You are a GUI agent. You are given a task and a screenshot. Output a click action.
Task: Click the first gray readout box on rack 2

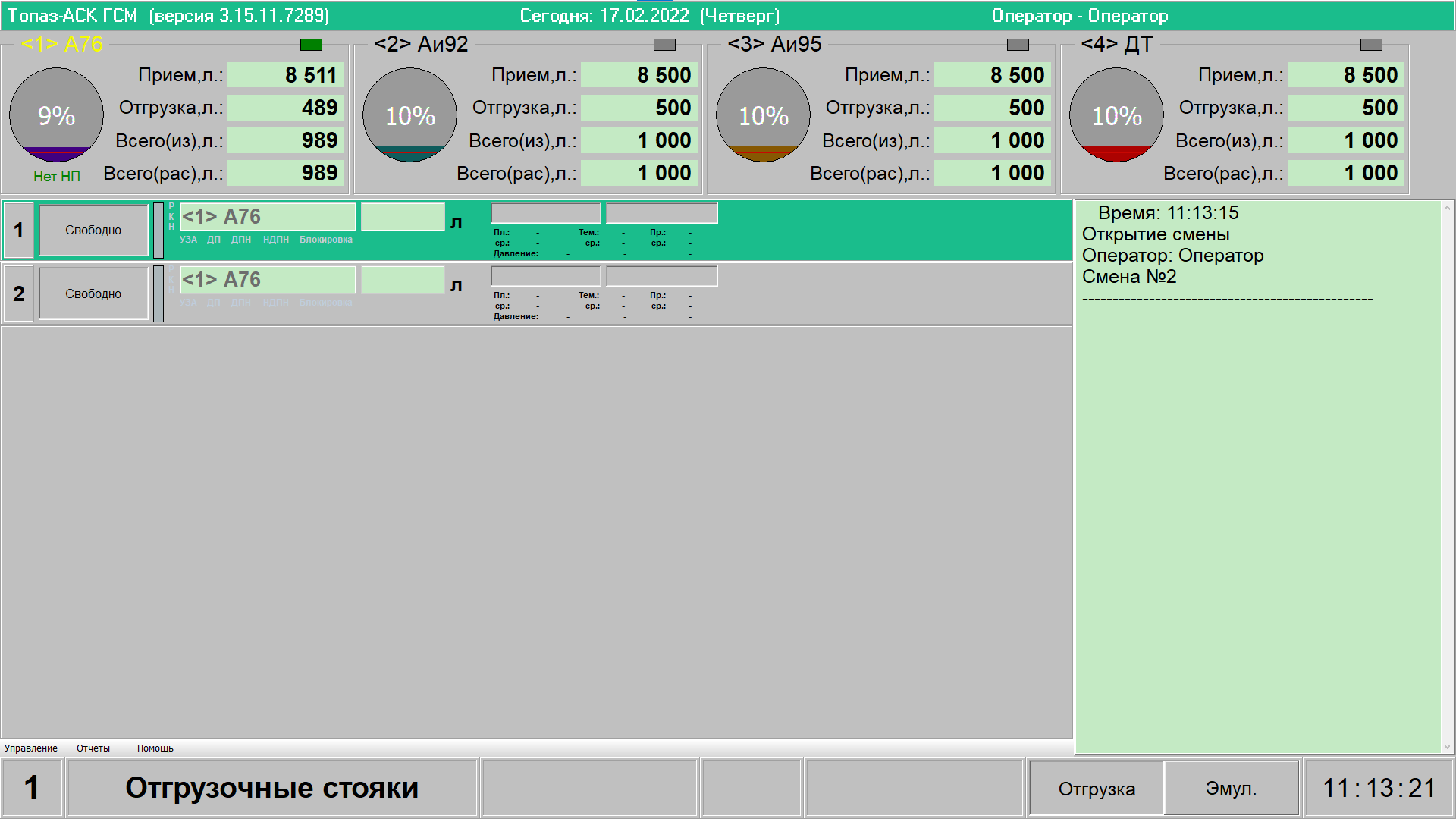(546, 276)
